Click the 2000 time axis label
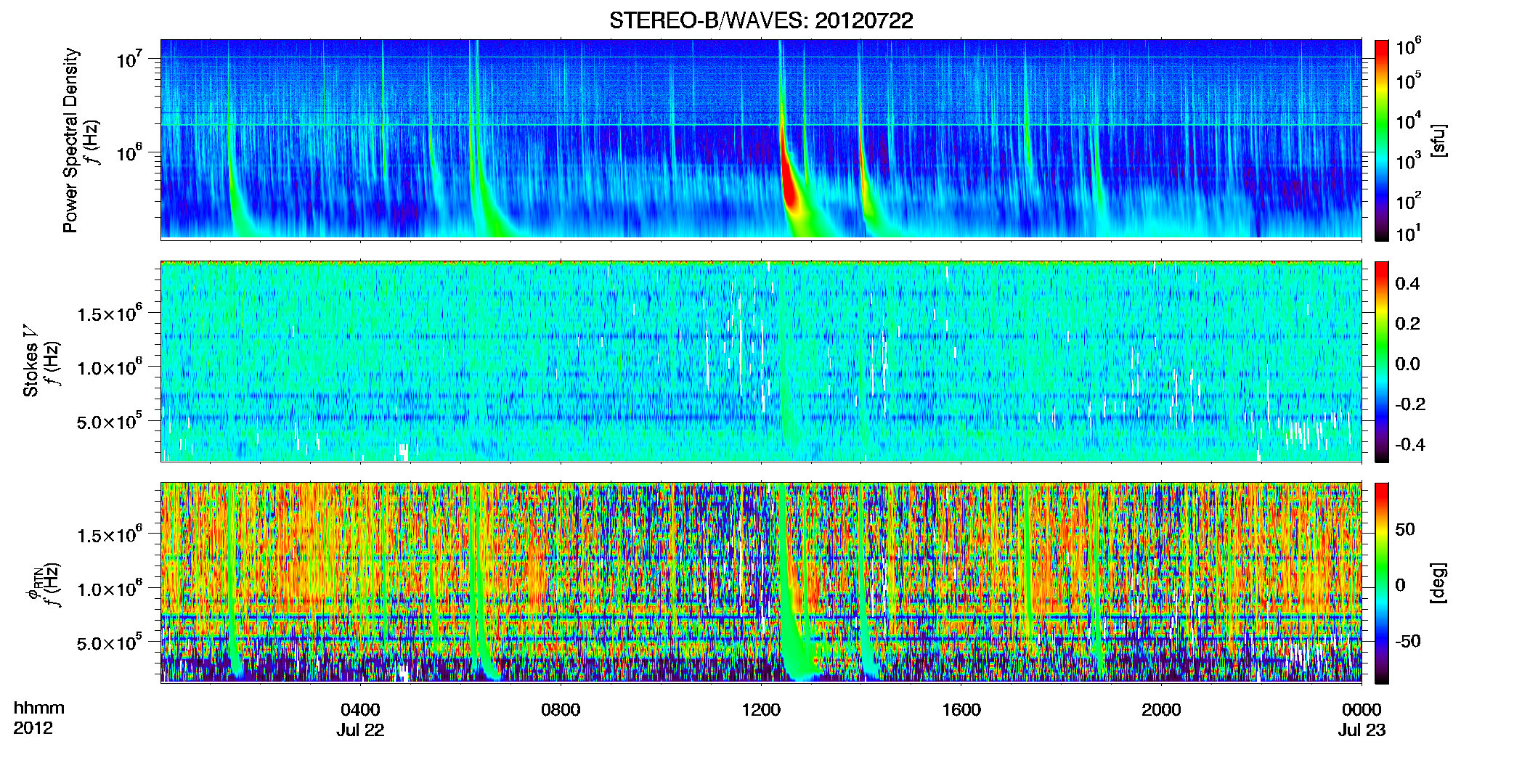Screen dimensions: 1522x784 click(1161, 710)
